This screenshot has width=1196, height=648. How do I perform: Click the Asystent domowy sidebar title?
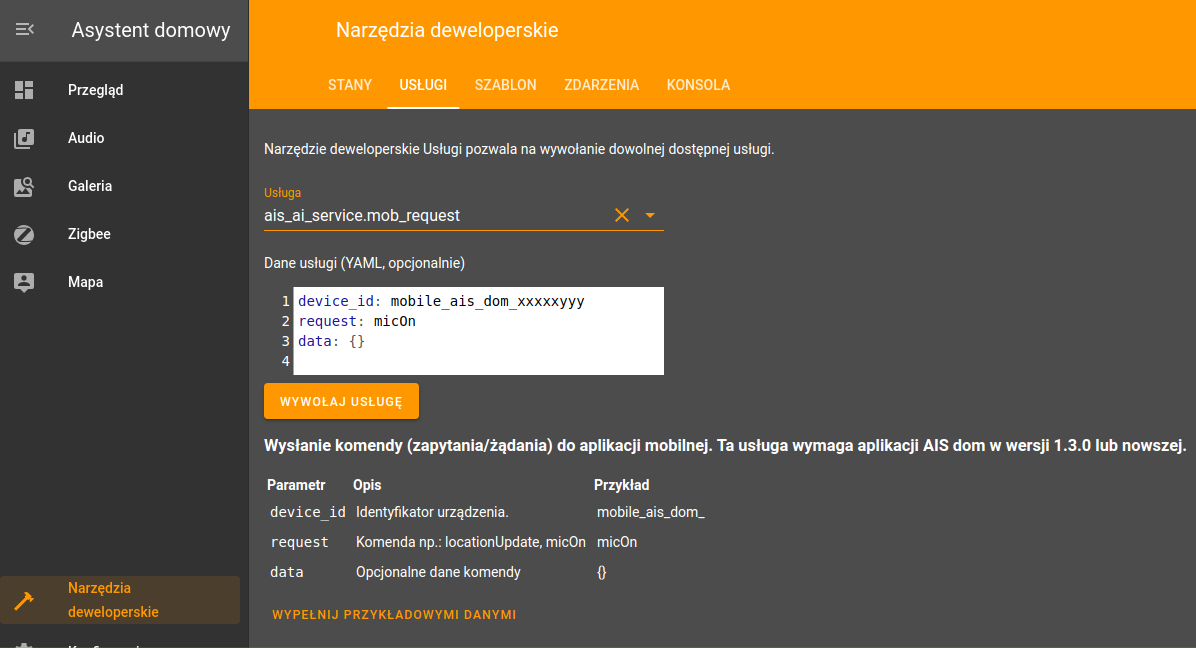point(151,30)
